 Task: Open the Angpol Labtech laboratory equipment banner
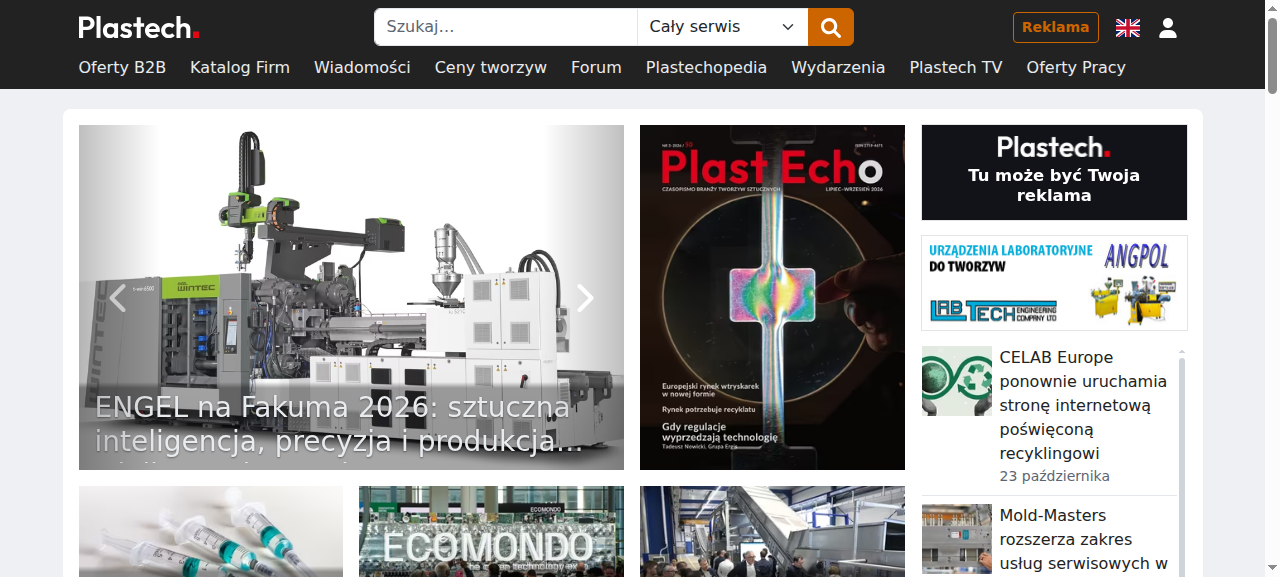click(x=1054, y=283)
